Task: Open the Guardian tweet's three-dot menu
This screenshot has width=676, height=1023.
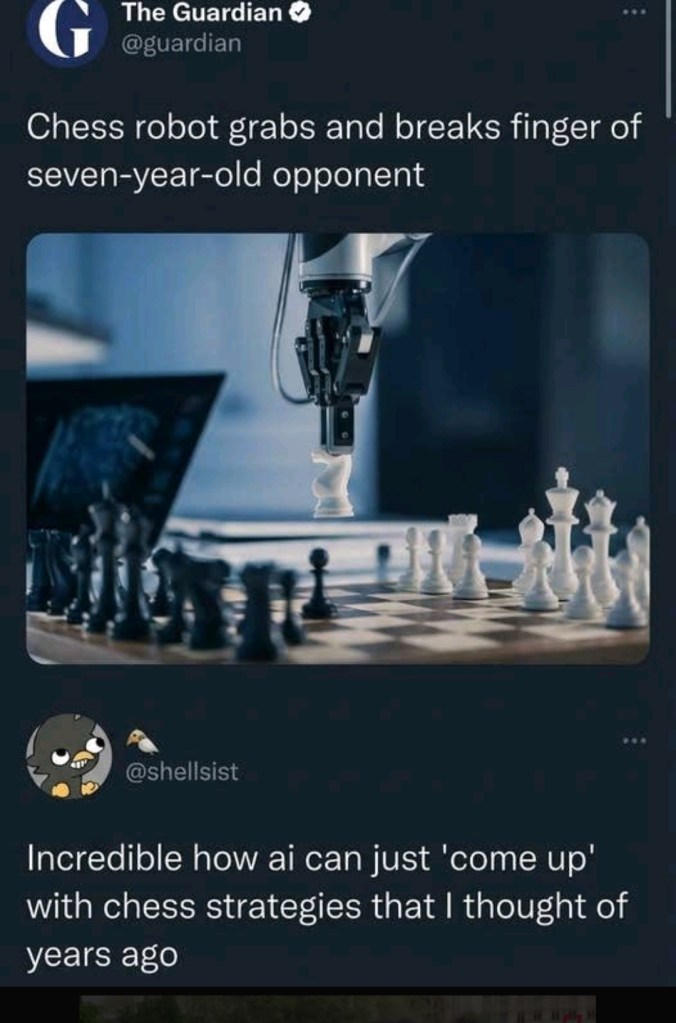Action: pos(634,12)
